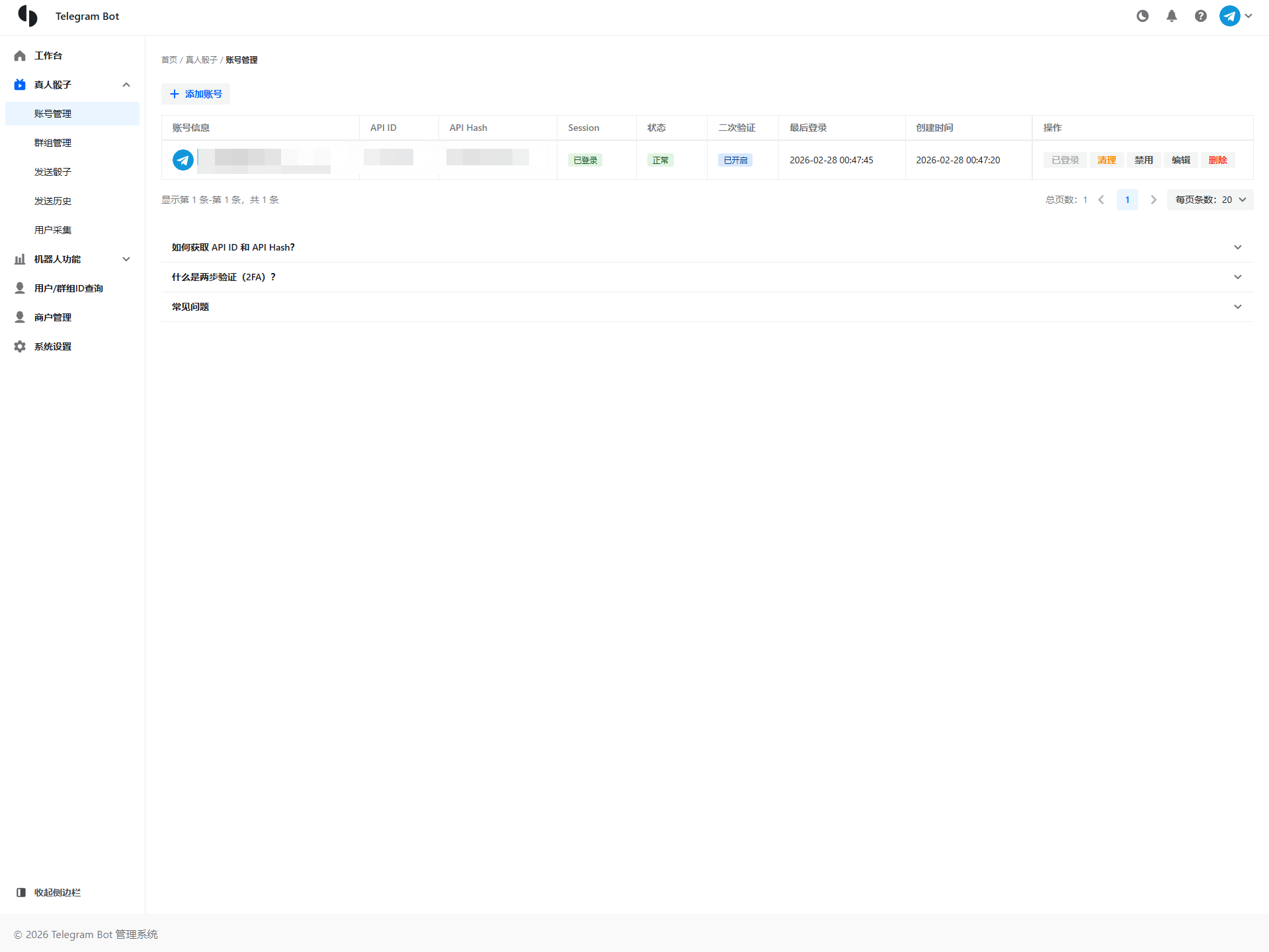This screenshot has height=952, width=1269.
Task: Expand the 常见问题 section
Action: pyautogui.click(x=707, y=307)
